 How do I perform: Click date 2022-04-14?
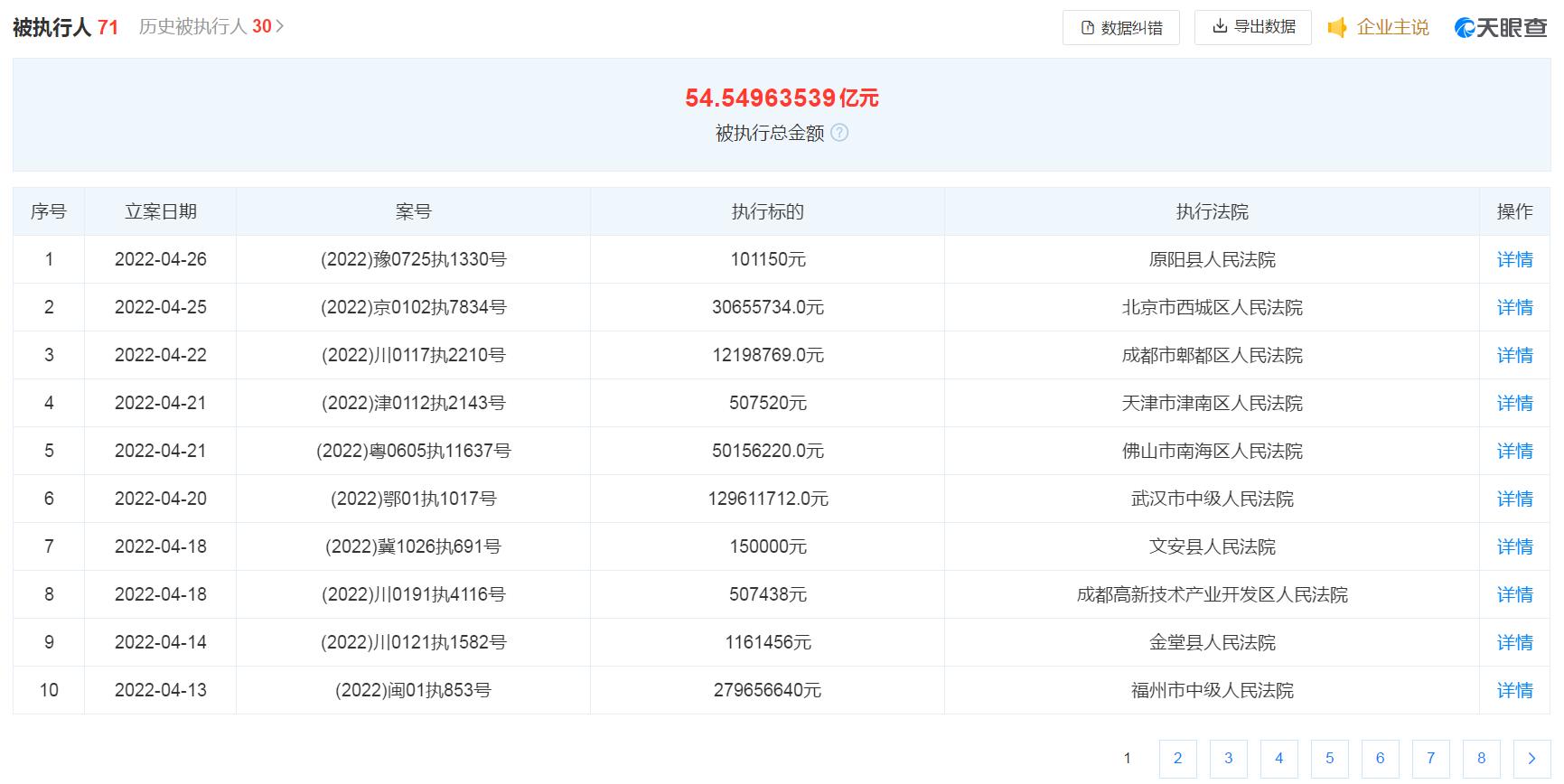[161, 642]
